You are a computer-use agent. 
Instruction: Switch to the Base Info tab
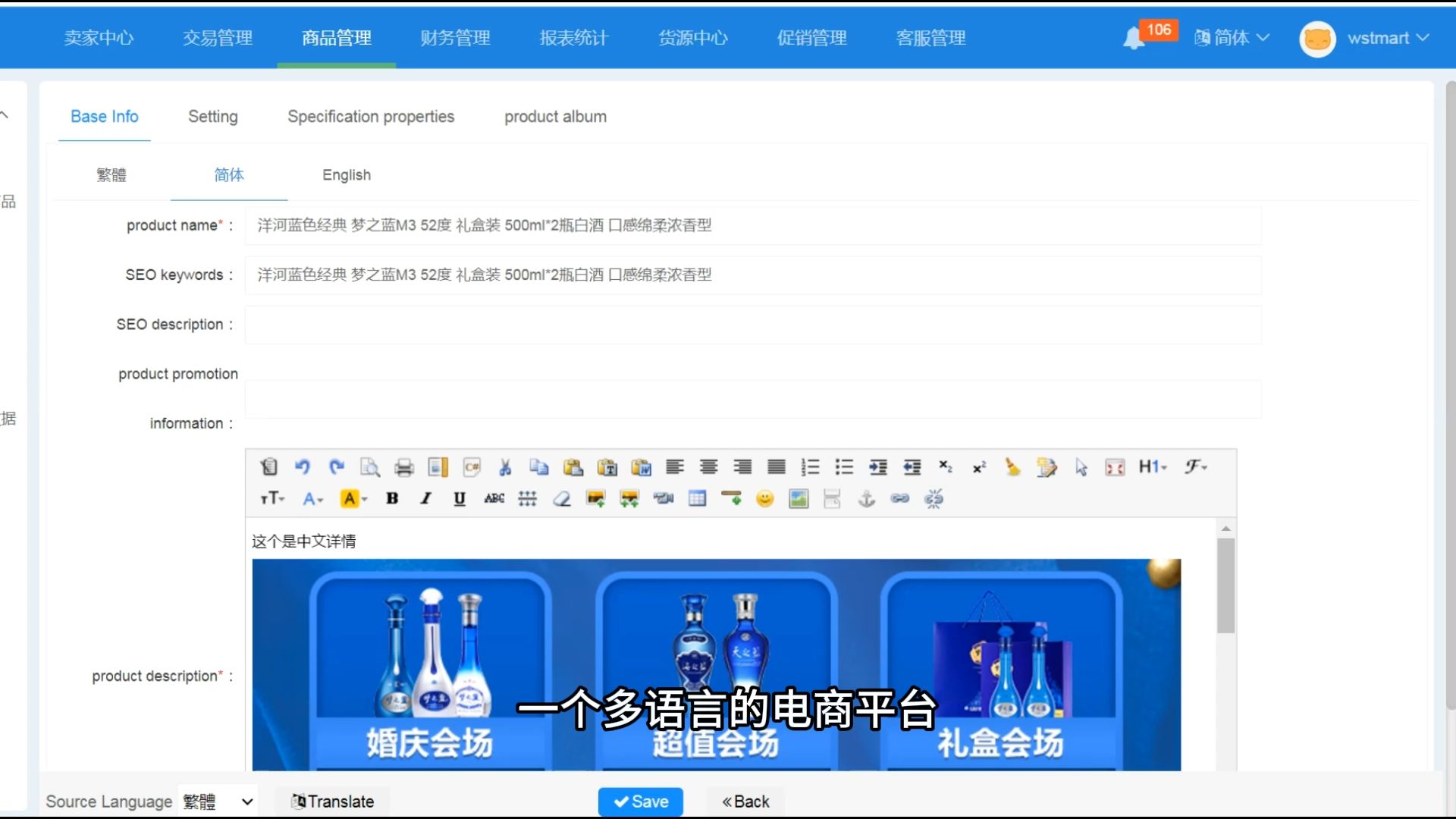click(105, 117)
